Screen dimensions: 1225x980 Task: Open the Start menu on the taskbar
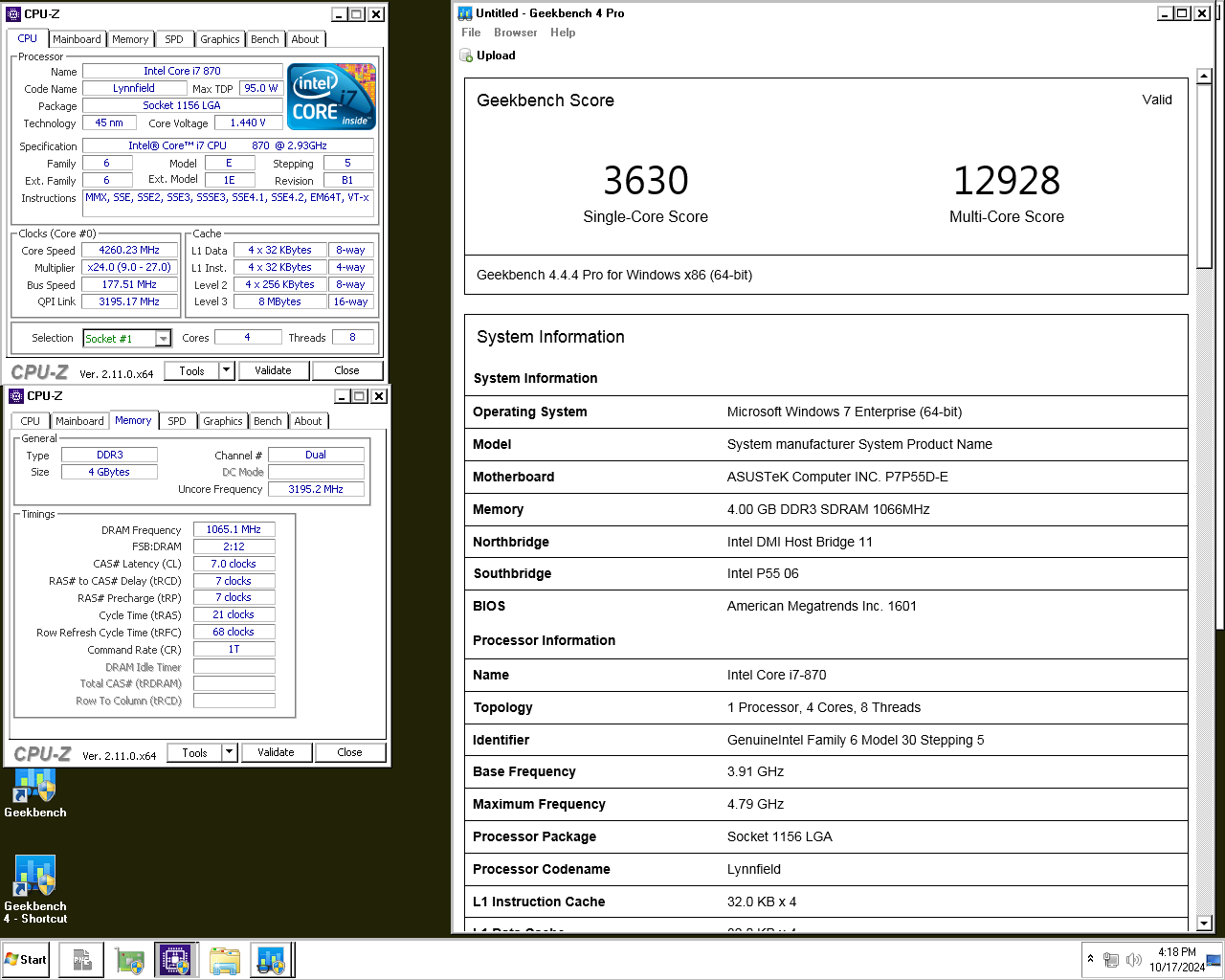pyautogui.click(x=26, y=959)
